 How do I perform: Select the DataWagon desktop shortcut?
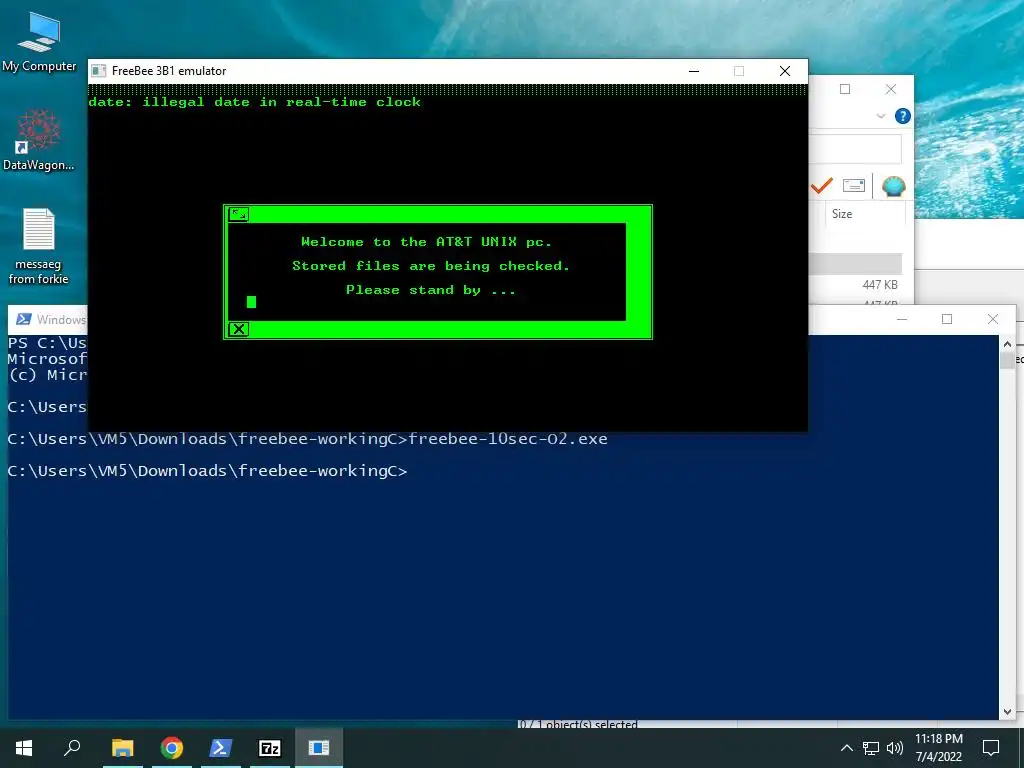click(39, 140)
